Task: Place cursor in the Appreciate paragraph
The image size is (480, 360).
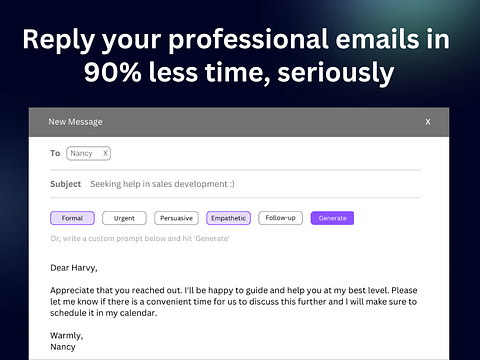Action: click(234, 302)
